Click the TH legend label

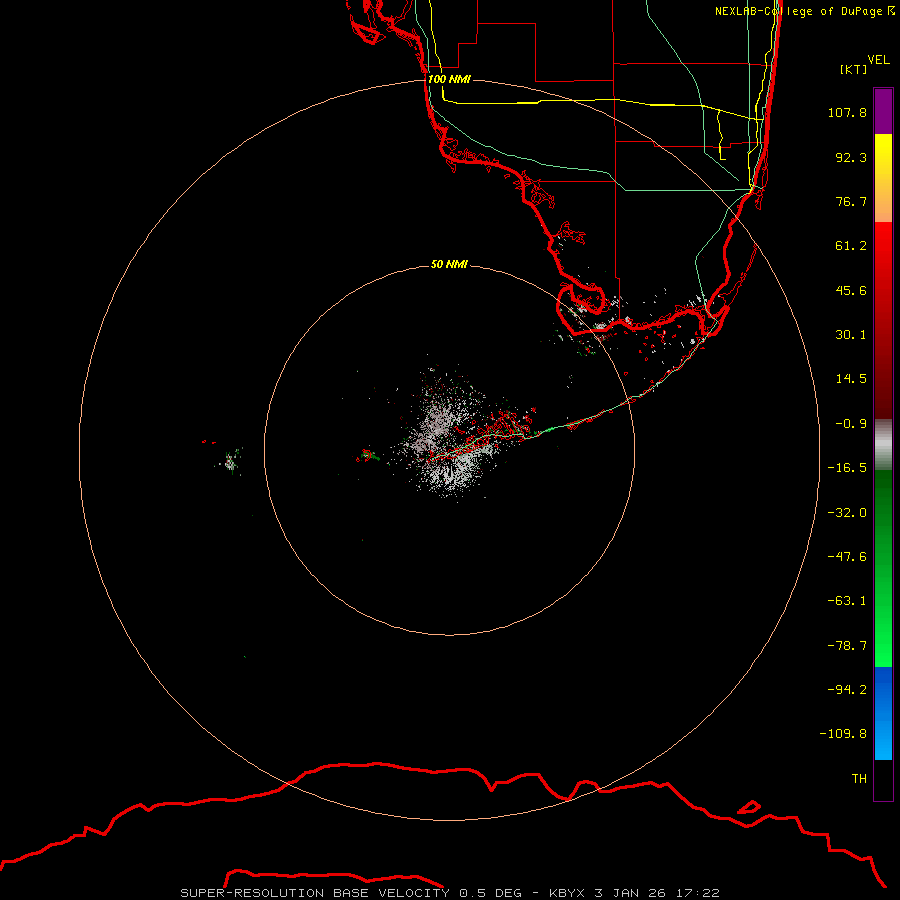point(859,778)
